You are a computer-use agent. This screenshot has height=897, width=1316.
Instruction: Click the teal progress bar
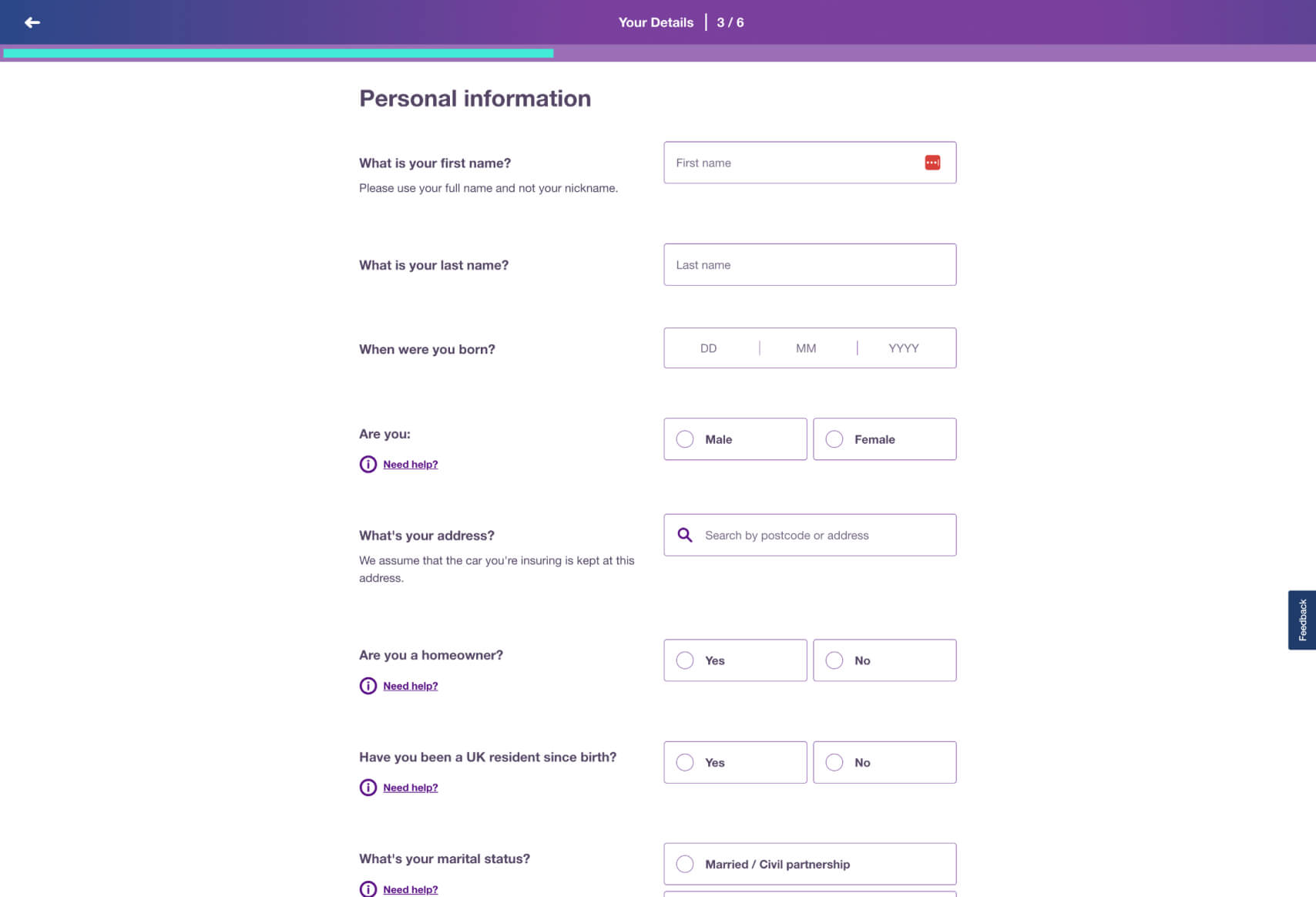pos(278,53)
